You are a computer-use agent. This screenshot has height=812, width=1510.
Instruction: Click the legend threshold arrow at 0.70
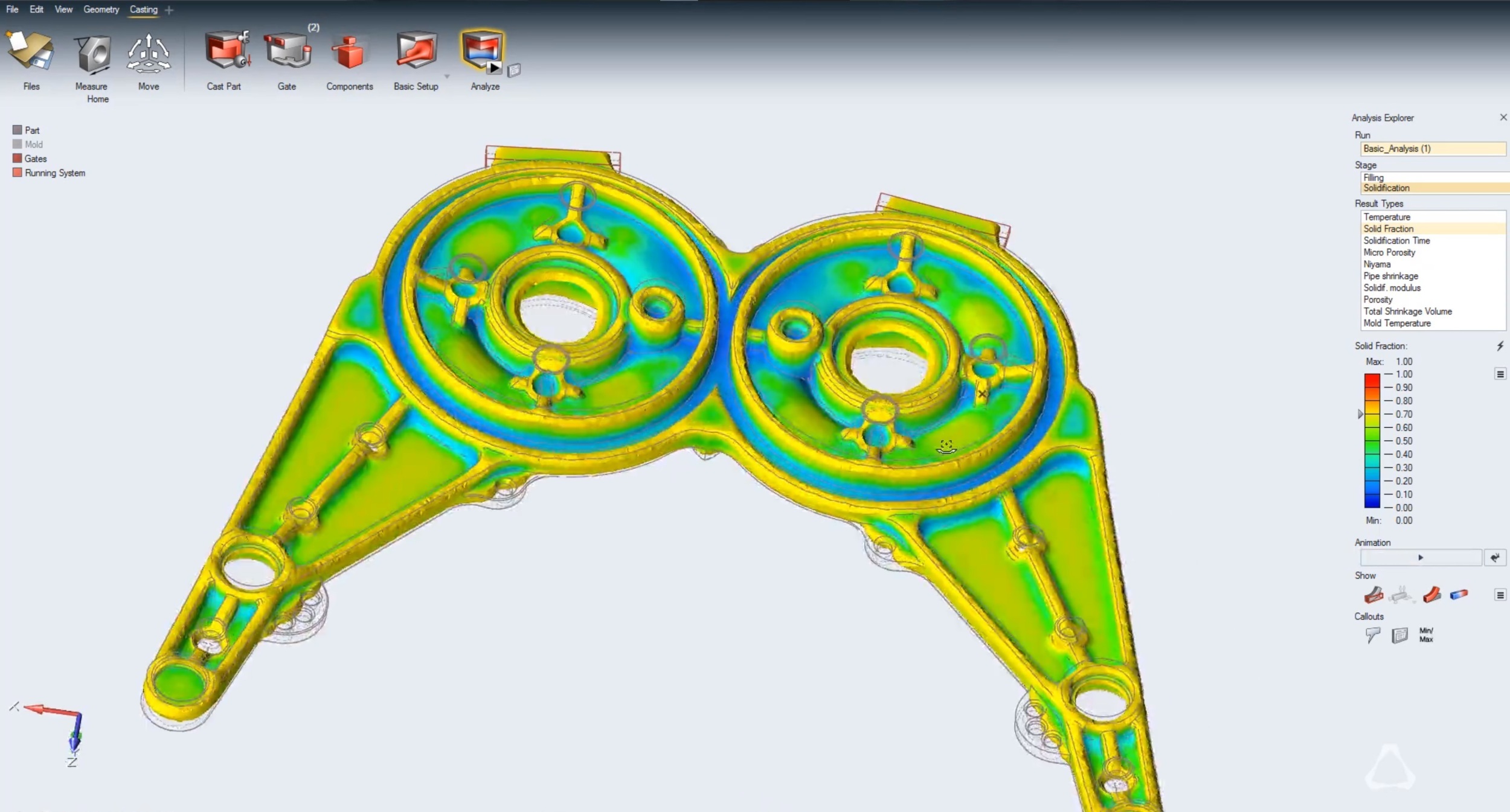(x=1360, y=414)
